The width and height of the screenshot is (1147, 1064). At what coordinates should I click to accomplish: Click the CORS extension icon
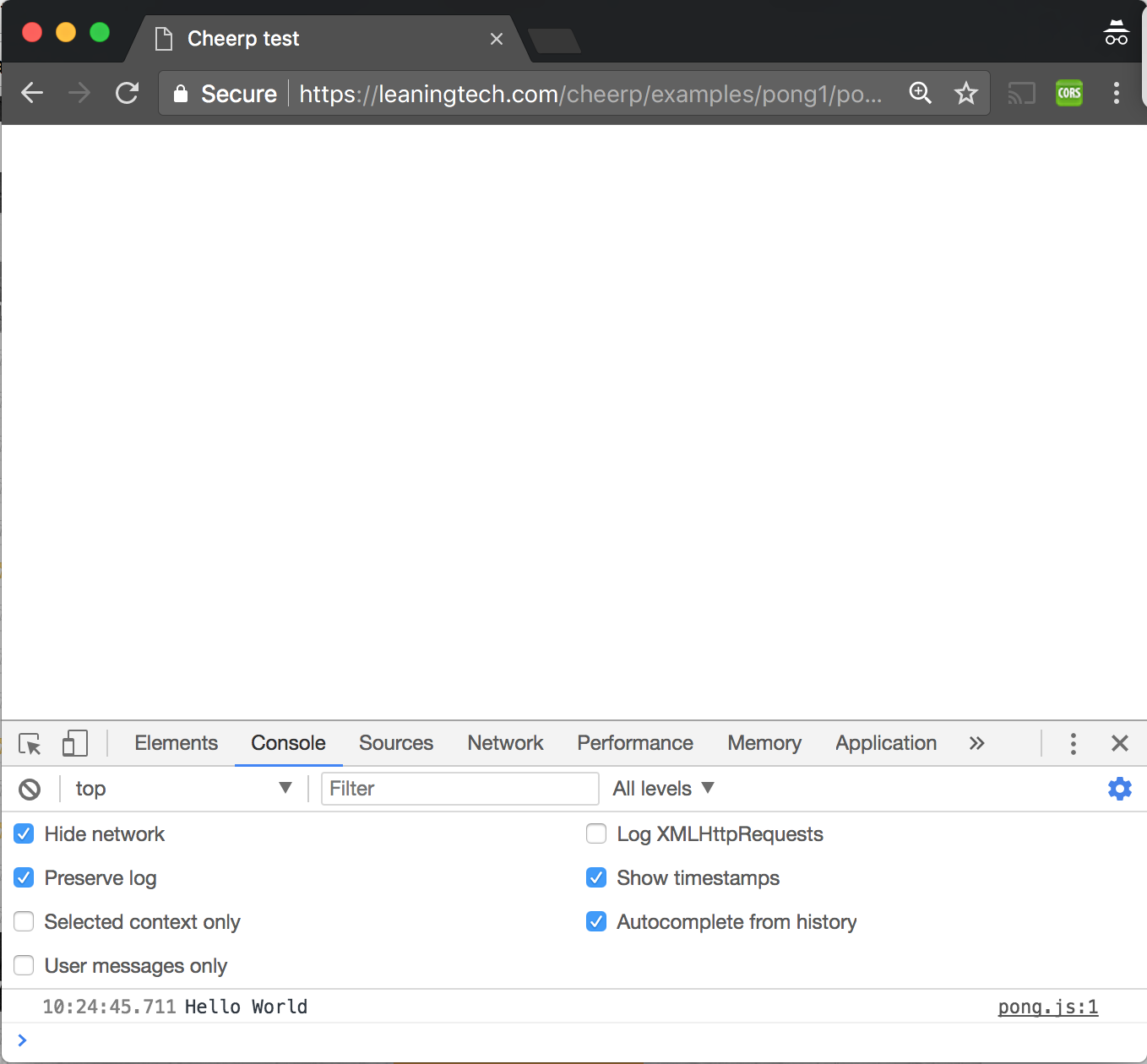[1068, 93]
